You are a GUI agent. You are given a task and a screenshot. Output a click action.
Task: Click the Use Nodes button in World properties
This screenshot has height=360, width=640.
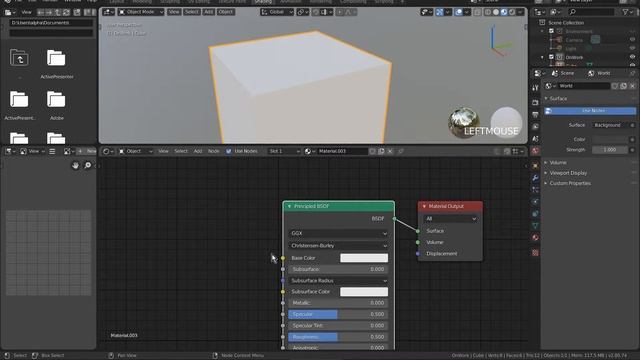[x=590, y=111]
